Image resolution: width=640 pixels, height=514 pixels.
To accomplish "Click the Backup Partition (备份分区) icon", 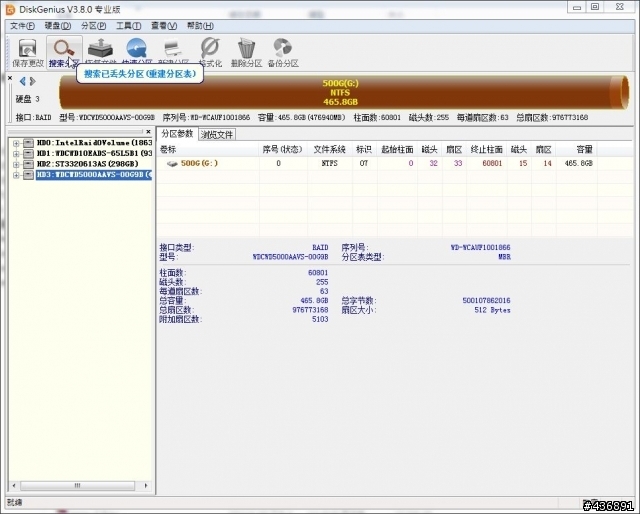I will tap(282, 48).
